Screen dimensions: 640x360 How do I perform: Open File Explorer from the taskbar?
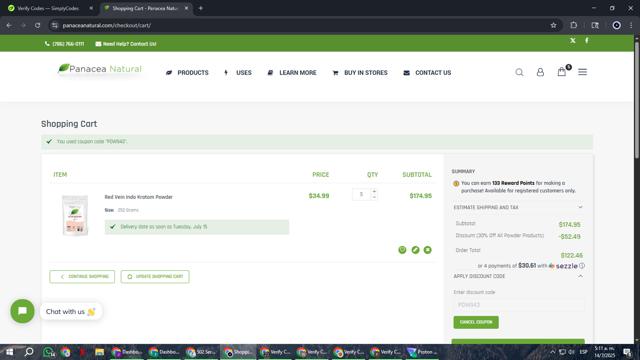point(99,352)
